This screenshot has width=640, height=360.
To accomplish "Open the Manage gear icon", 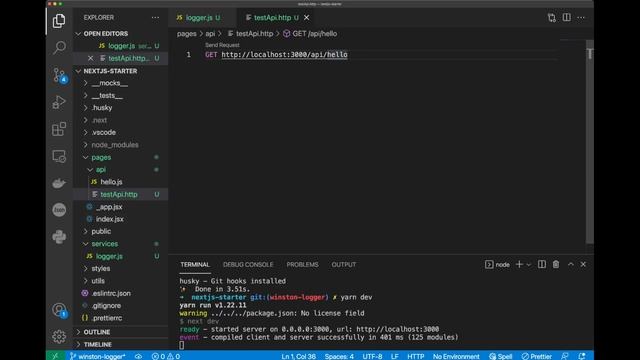I will (x=59, y=337).
